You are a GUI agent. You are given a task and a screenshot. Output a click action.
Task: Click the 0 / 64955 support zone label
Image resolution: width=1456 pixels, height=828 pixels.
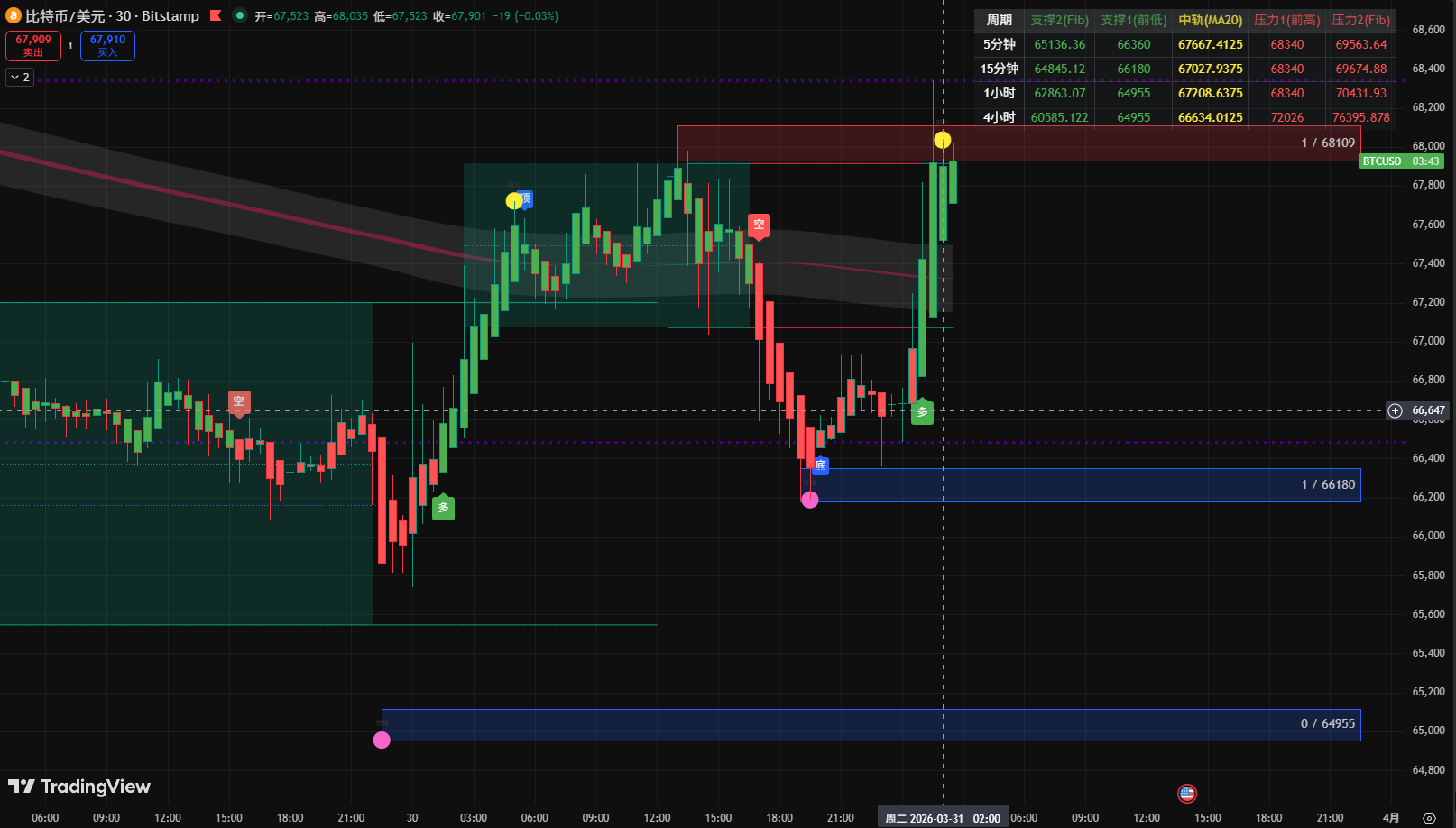(x=1328, y=723)
